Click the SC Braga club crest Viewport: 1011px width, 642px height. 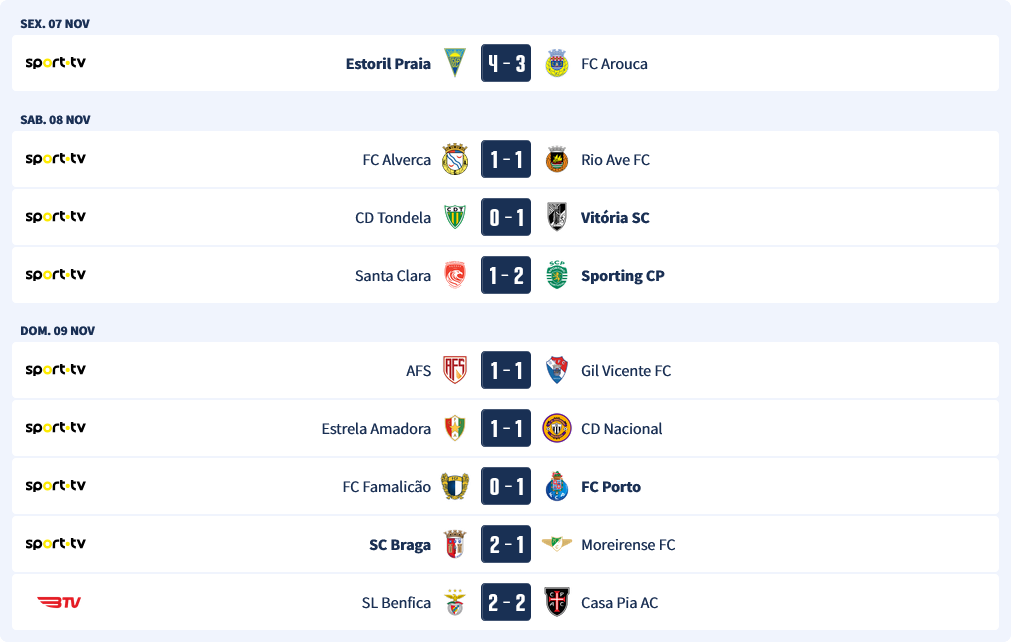455,544
